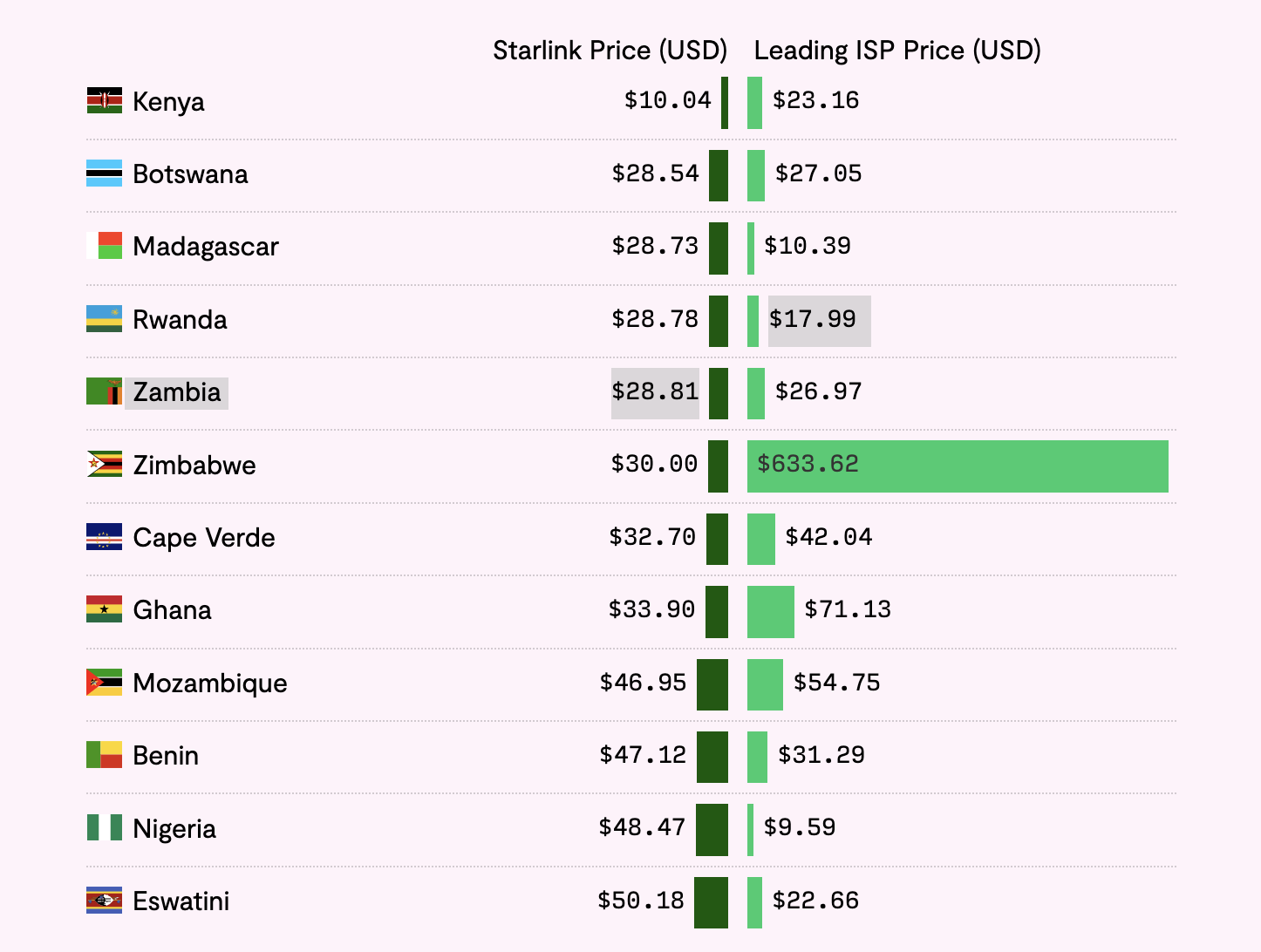Click Kenya's $10.04 Starlink price value
Screen dimensions: 1261x952
click(667, 101)
